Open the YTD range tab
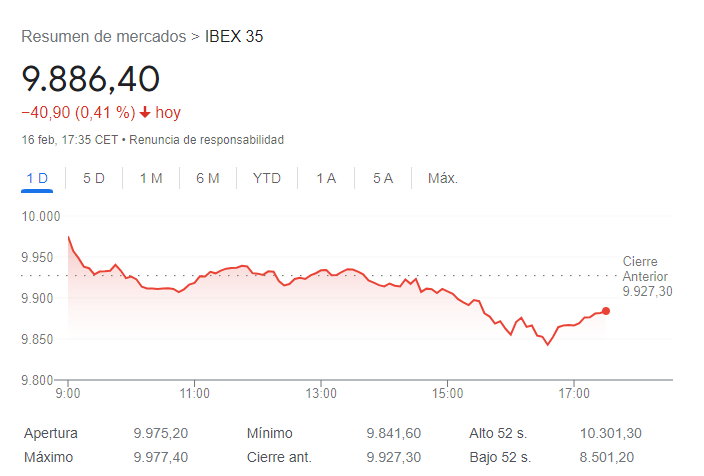The image size is (704, 476). click(x=267, y=178)
